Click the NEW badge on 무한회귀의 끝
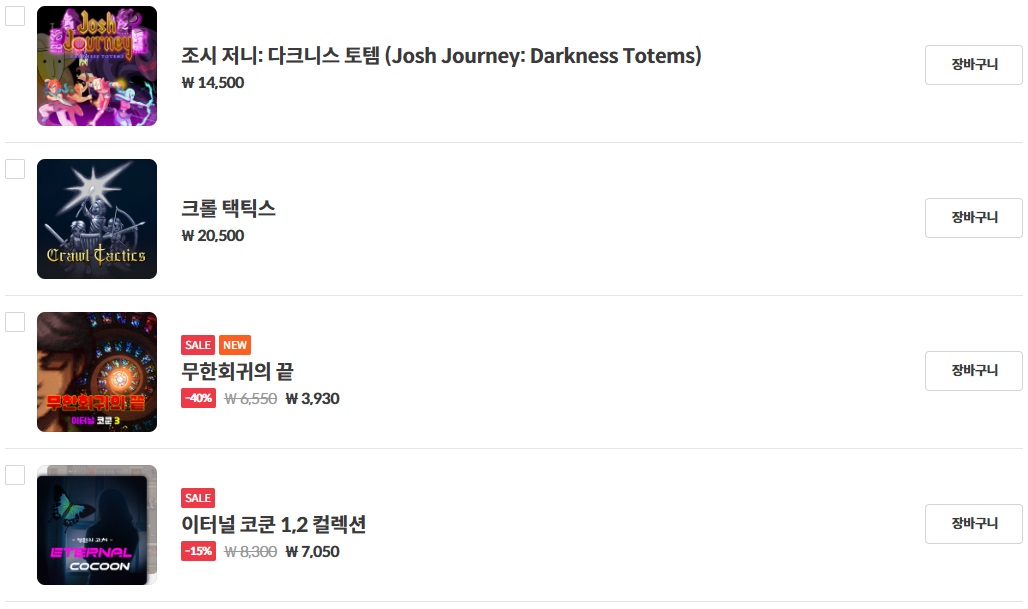 click(235, 345)
